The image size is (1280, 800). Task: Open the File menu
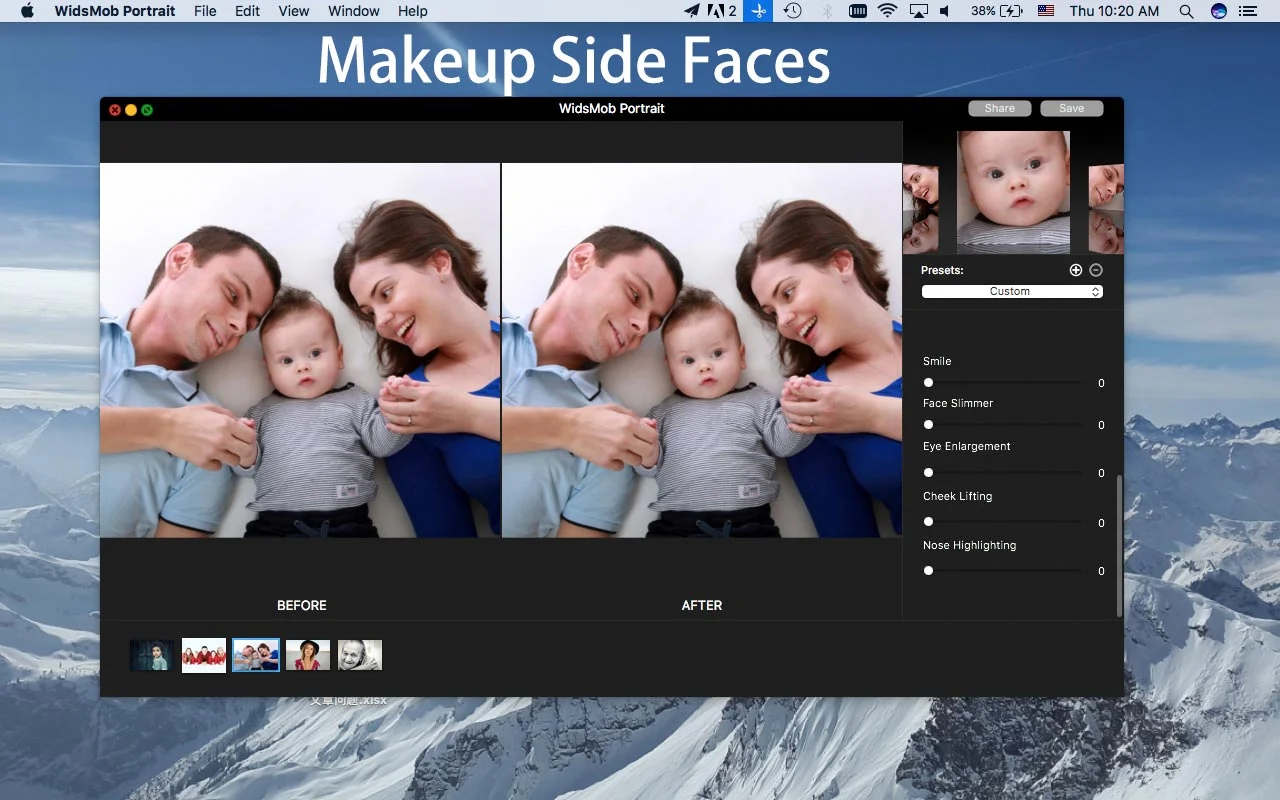pyautogui.click(x=204, y=11)
